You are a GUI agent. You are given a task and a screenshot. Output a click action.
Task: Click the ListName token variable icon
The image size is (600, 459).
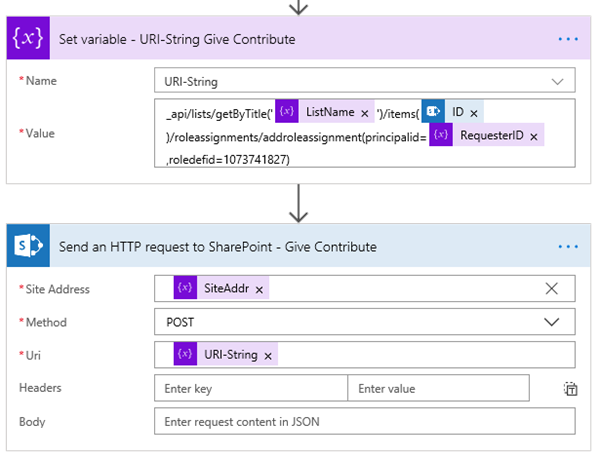[x=287, y=112]
